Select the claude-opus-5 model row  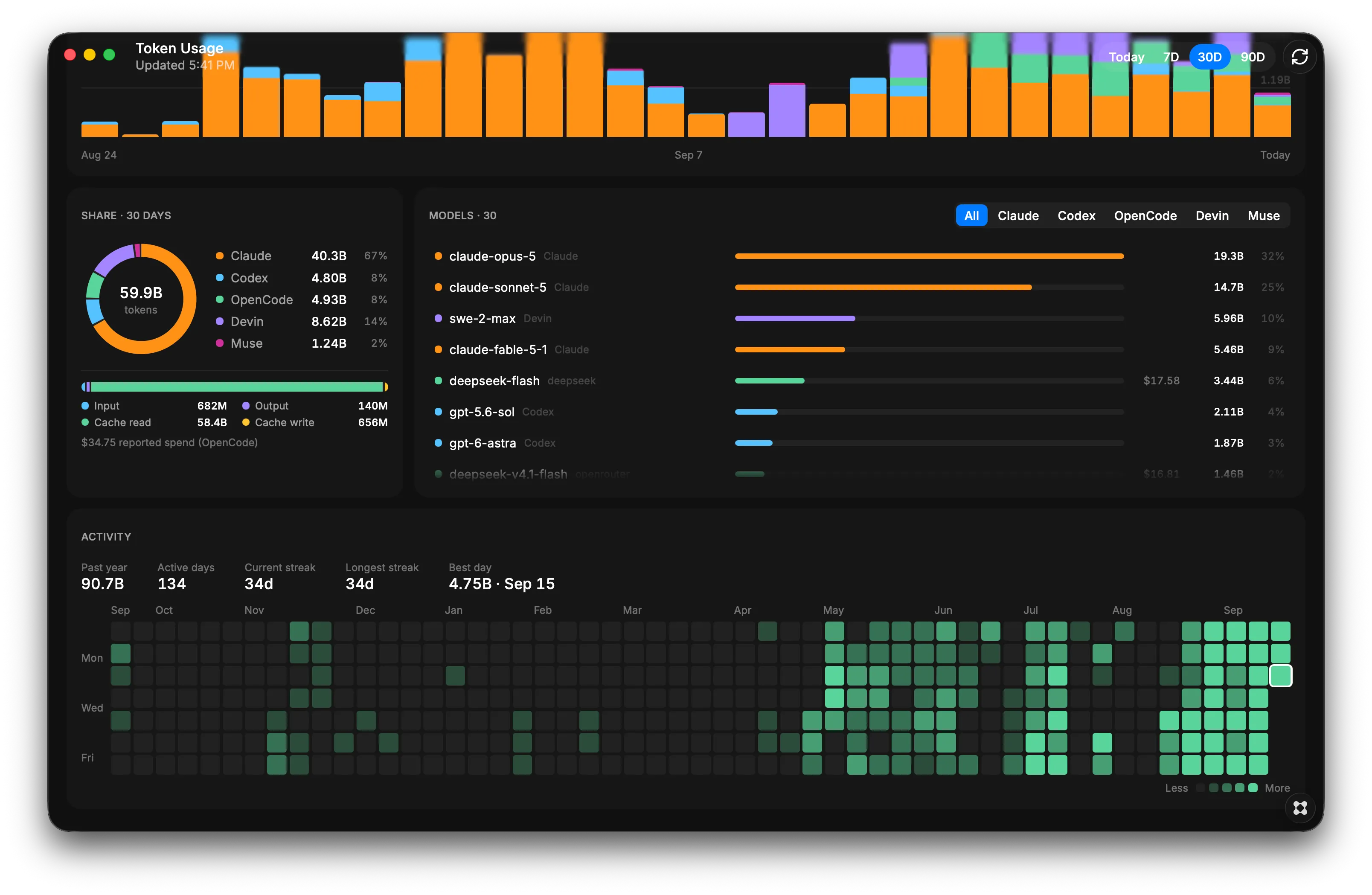pyautogui.click(x=859, y=256)
